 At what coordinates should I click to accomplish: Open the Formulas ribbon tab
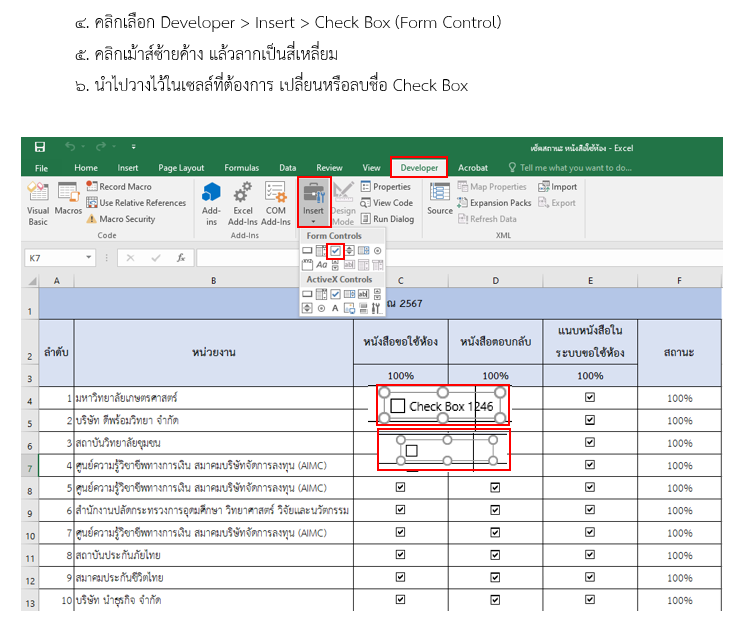tap(241, 168)
